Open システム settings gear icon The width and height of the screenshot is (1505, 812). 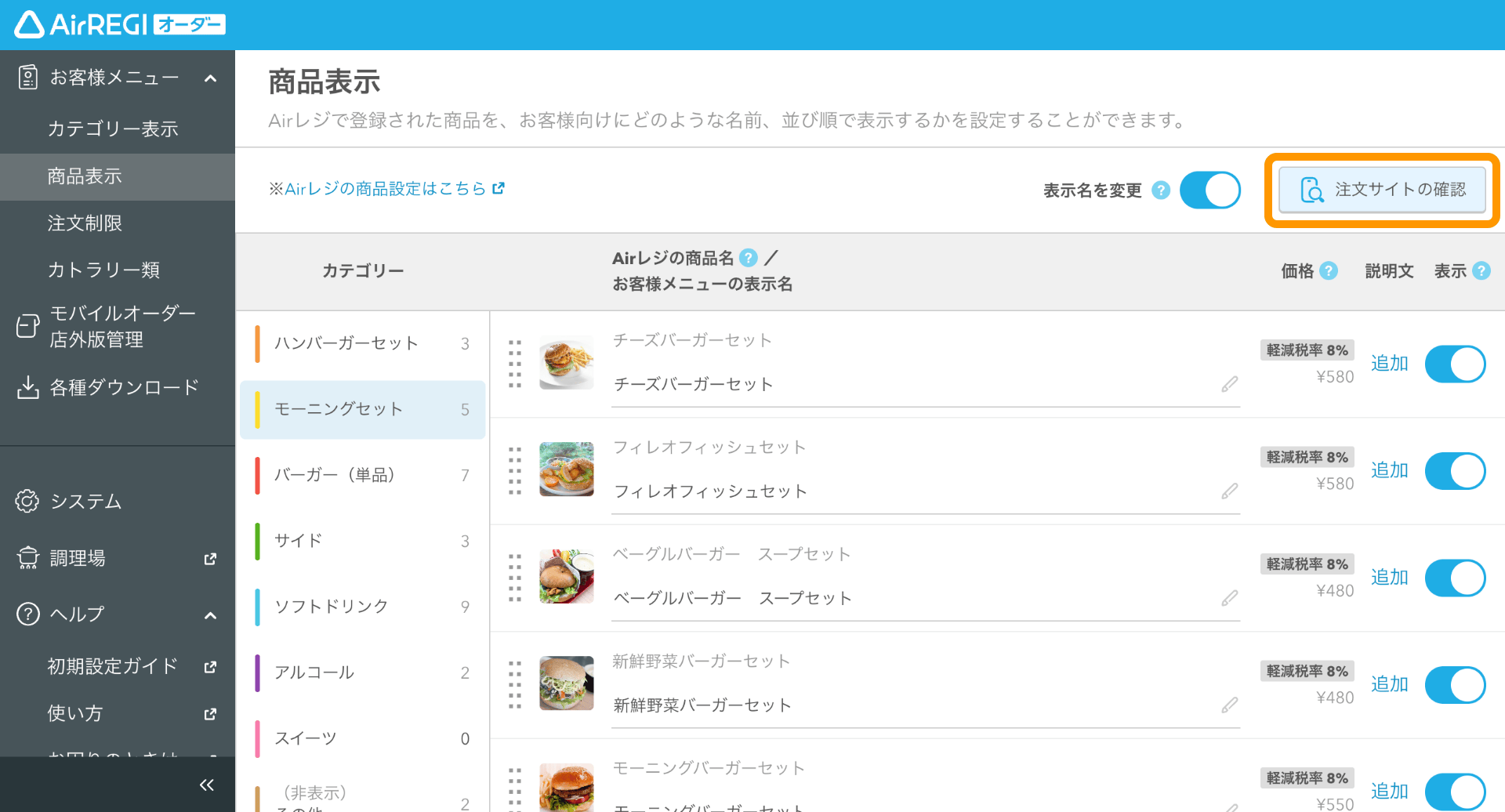point(27,501)
